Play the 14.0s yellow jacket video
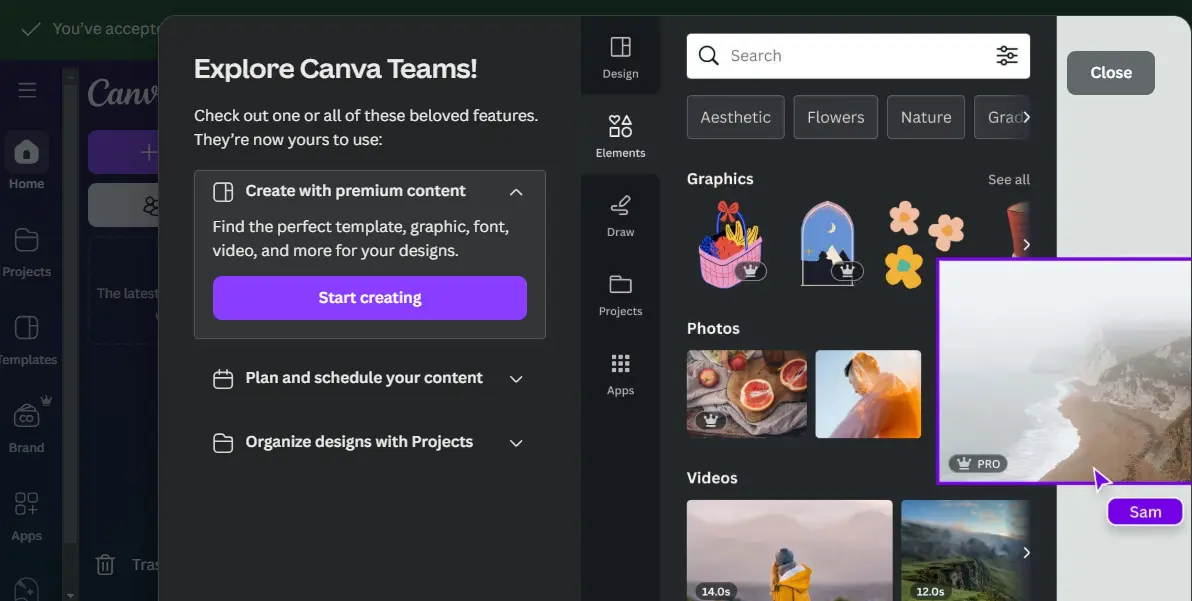1192x601 pixels. point(789,550)
